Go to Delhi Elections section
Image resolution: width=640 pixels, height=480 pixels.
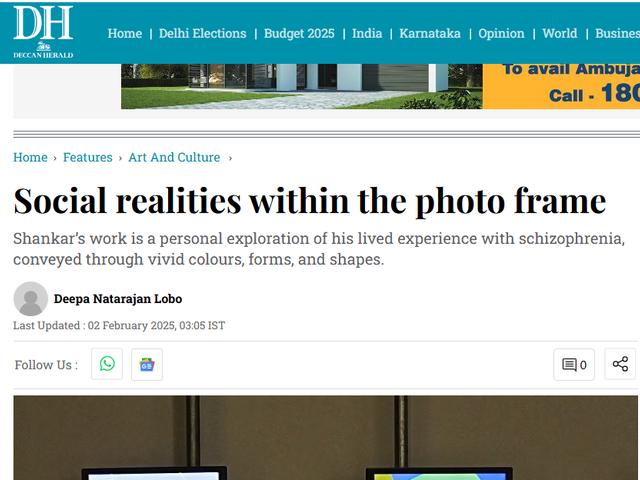click(x=202, y=33)
